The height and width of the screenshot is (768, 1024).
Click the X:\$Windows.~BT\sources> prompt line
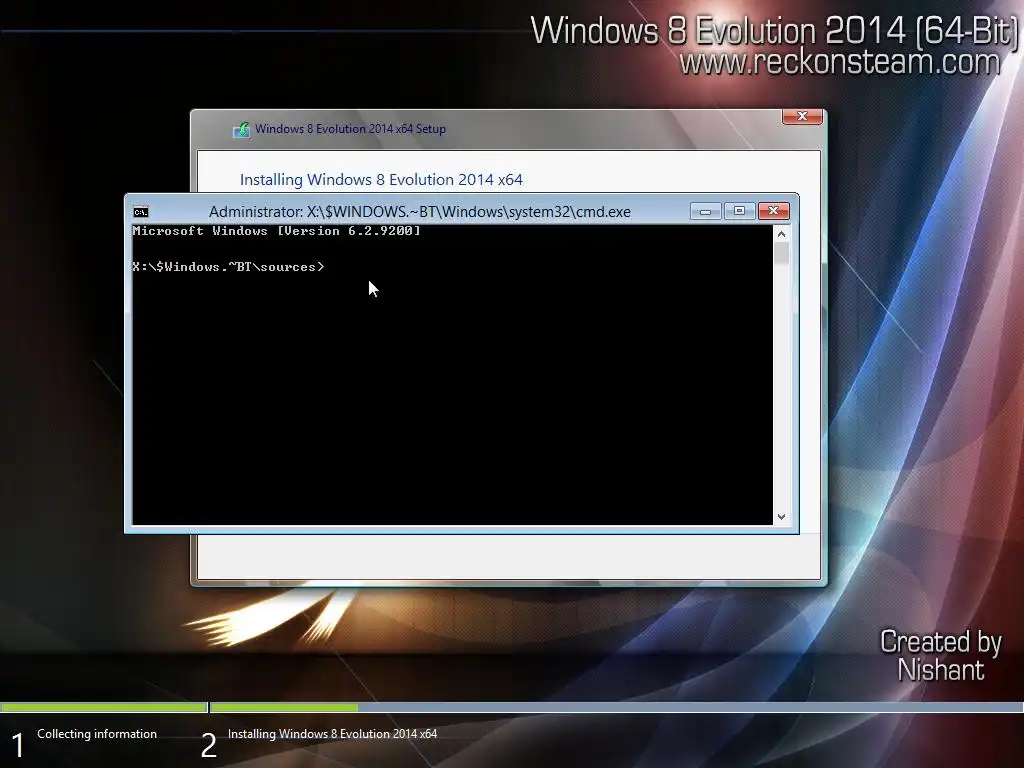[228, 266]
